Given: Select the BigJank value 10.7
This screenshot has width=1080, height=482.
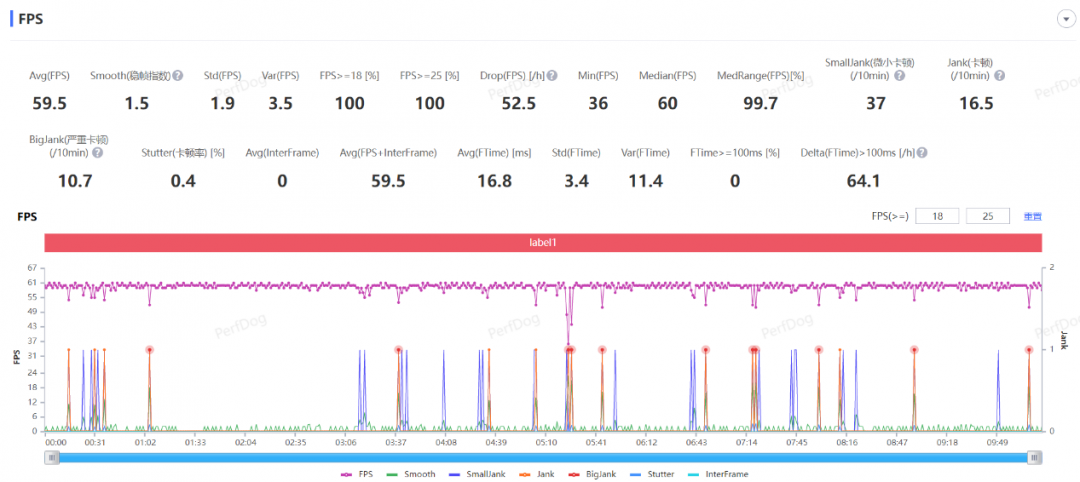Looking at the screenshot, I should pos(75,181).
